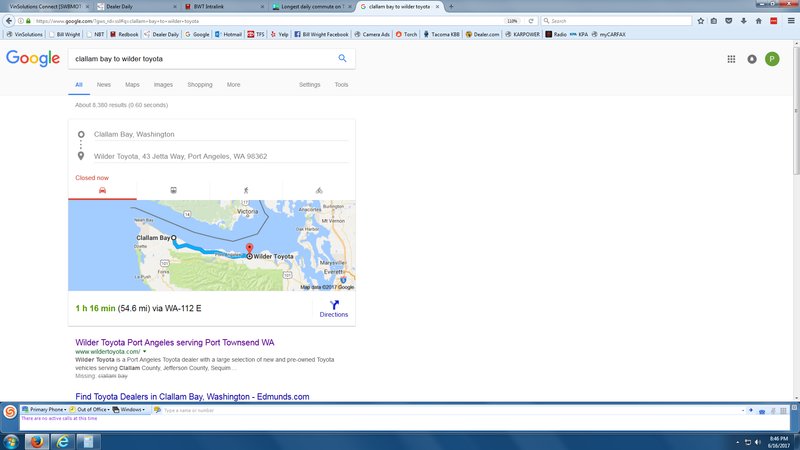Expand the Windows dropdown in softphone bar
Viewport: 800px width, 450px height.
[x=129, y=410]
